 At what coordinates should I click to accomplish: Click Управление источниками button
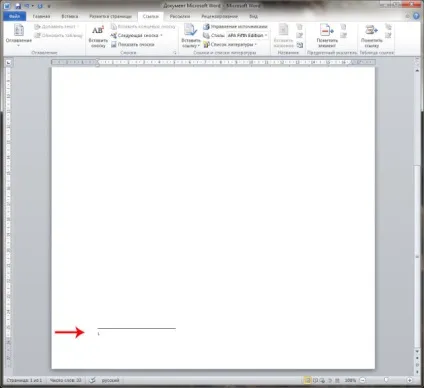point(235,26)
